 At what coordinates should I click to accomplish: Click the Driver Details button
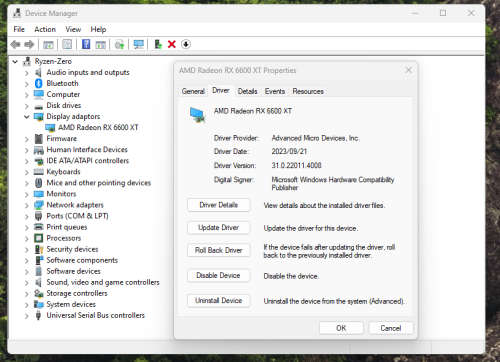tap(218, 205)
